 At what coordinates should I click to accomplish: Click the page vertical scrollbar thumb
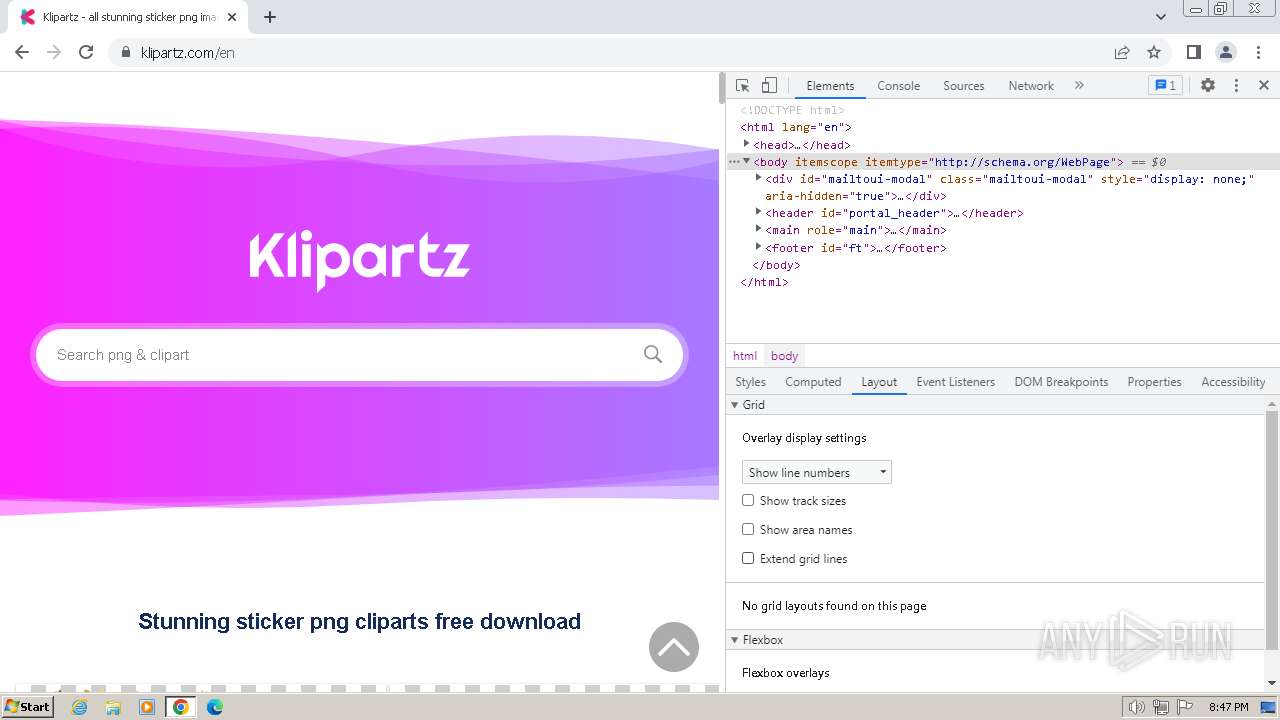[721, 88]
